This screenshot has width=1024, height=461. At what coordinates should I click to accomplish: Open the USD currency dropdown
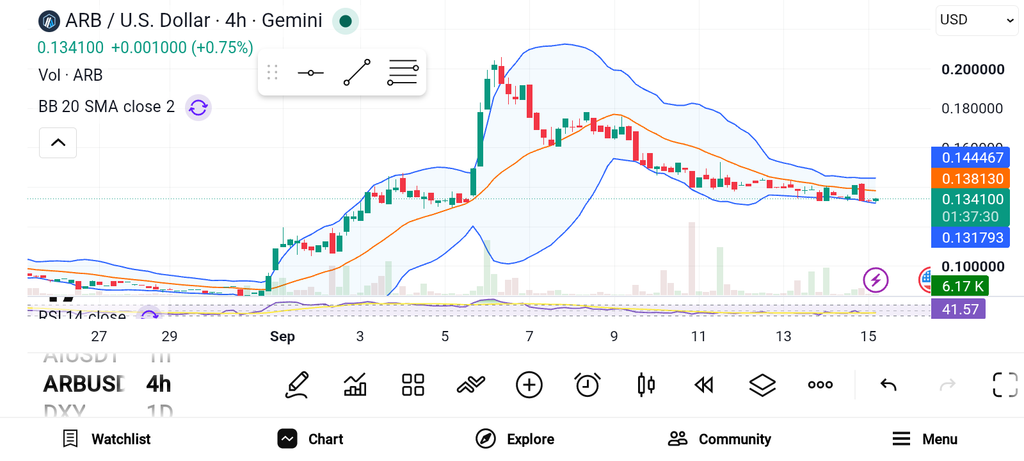(977, 20)
